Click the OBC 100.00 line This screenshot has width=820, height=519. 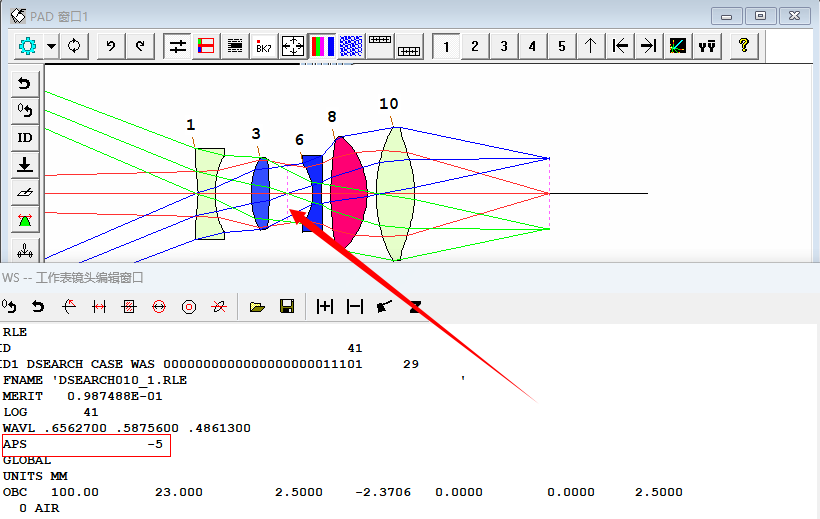pyautogui.click(x=343, y=492)
